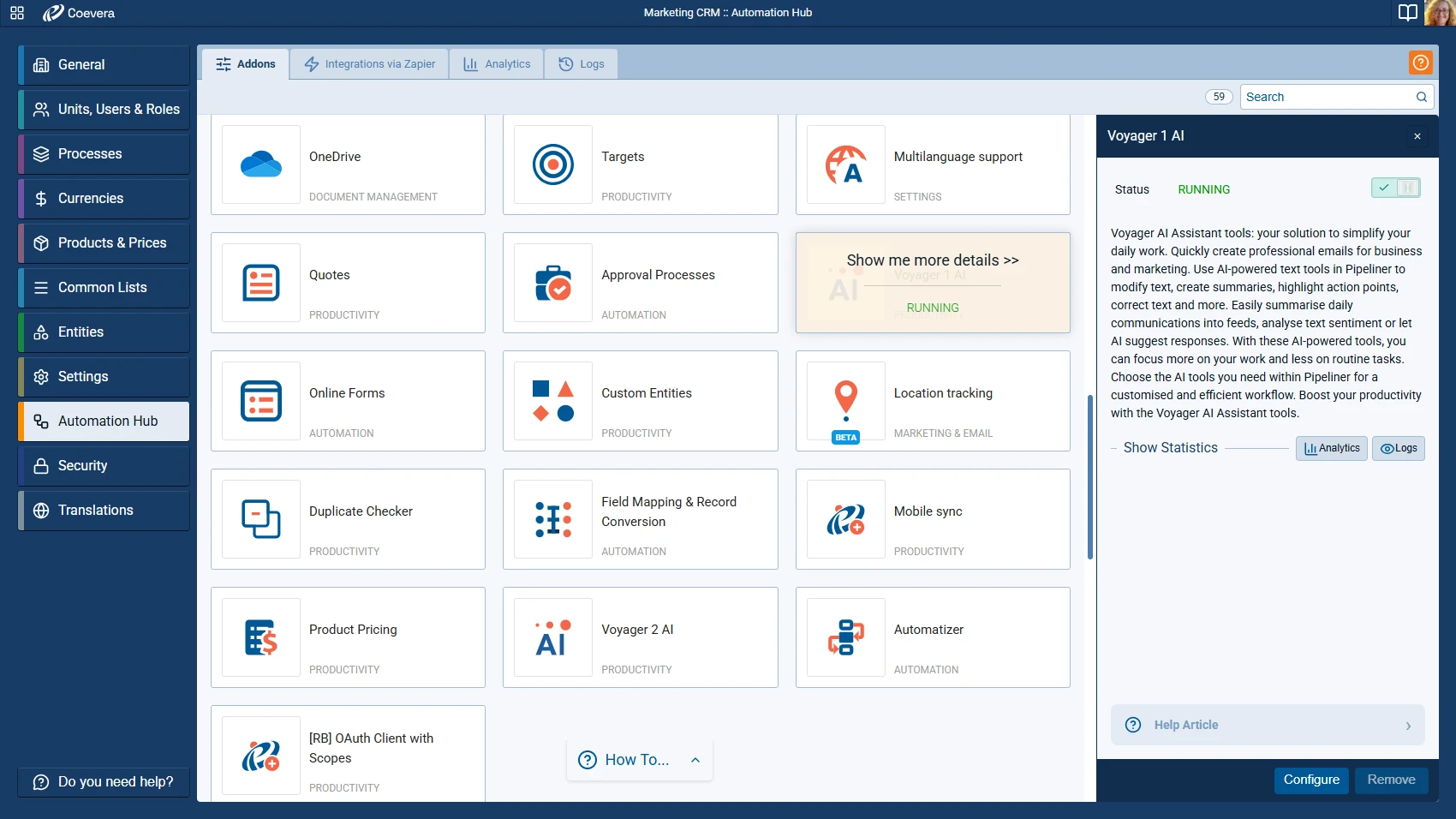This screenshot has width=1456, height=819.
Task: Click the Approval Processes briefcase icon
Action: click(553, 283)
